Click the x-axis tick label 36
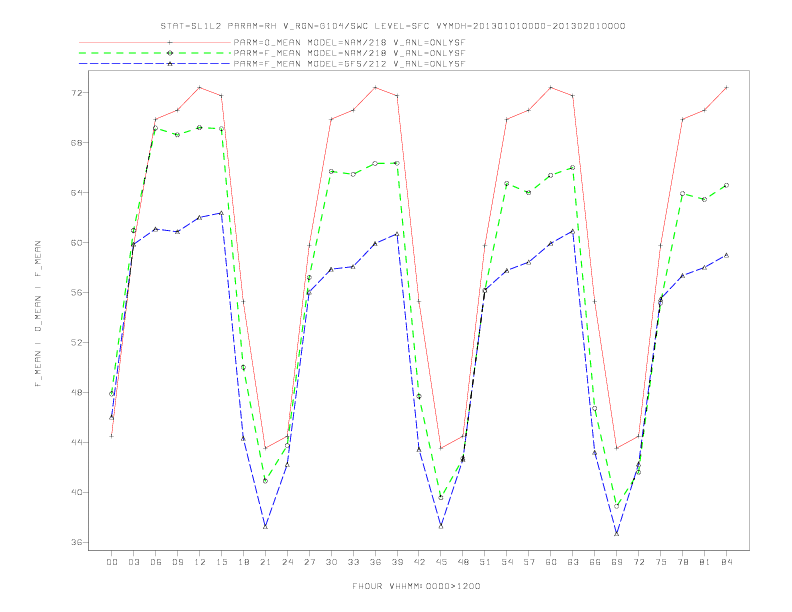792x612 pixels. pos(375,562)
